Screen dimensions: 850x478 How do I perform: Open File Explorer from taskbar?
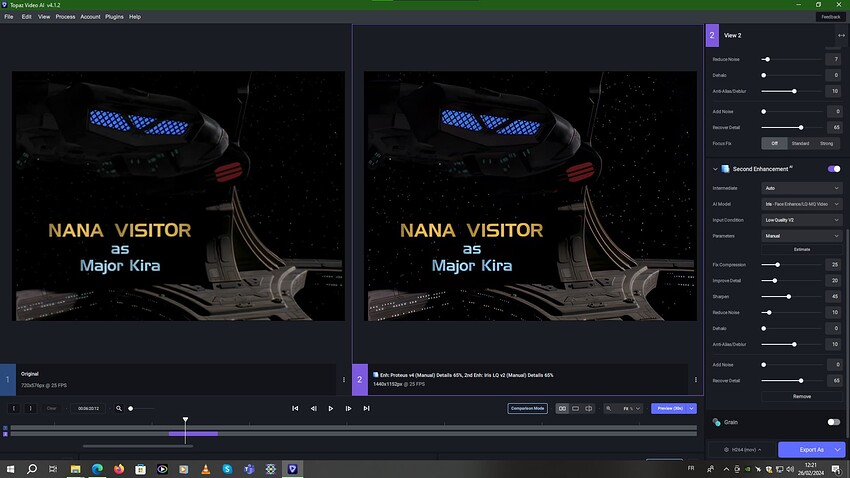(x=75, y=469)
